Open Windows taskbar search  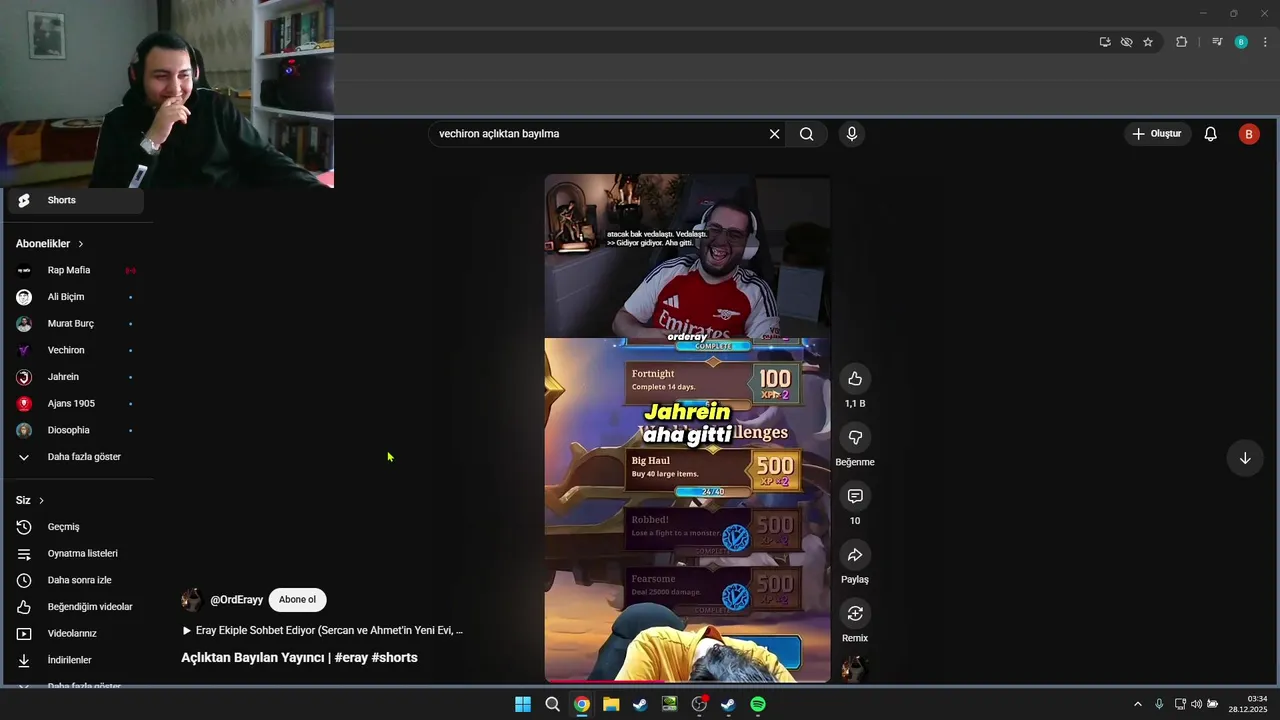pyautogui.click(x=552, y=704)
